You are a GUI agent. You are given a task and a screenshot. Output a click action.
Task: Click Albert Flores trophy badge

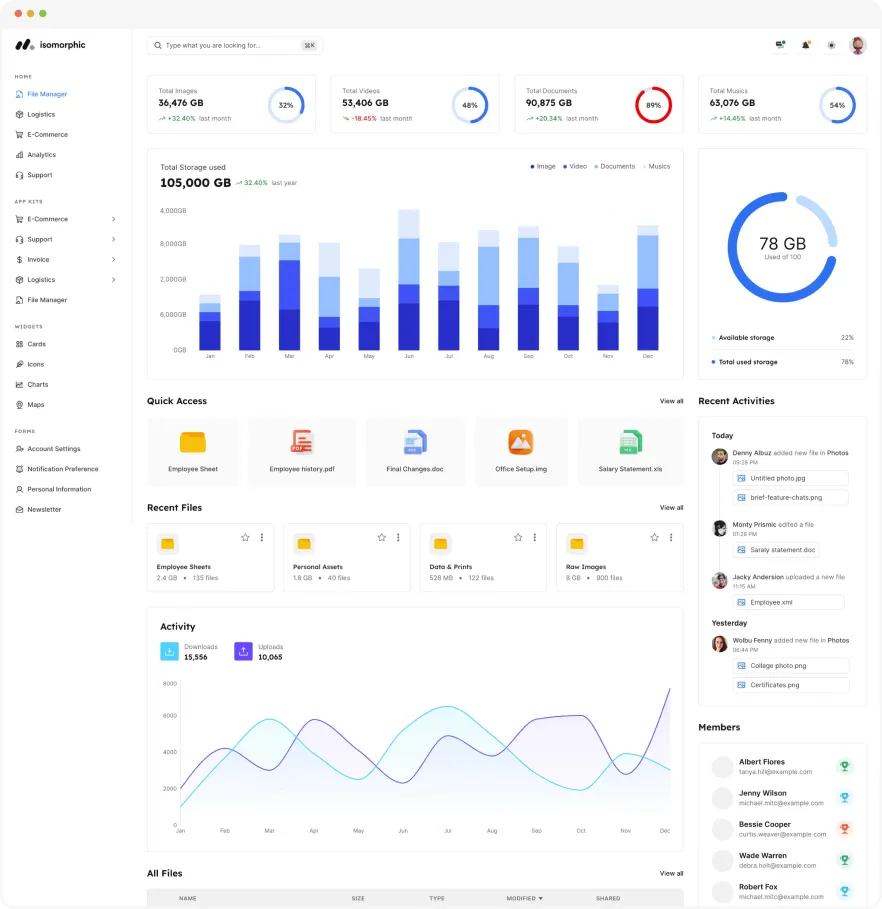coord(845,766)
